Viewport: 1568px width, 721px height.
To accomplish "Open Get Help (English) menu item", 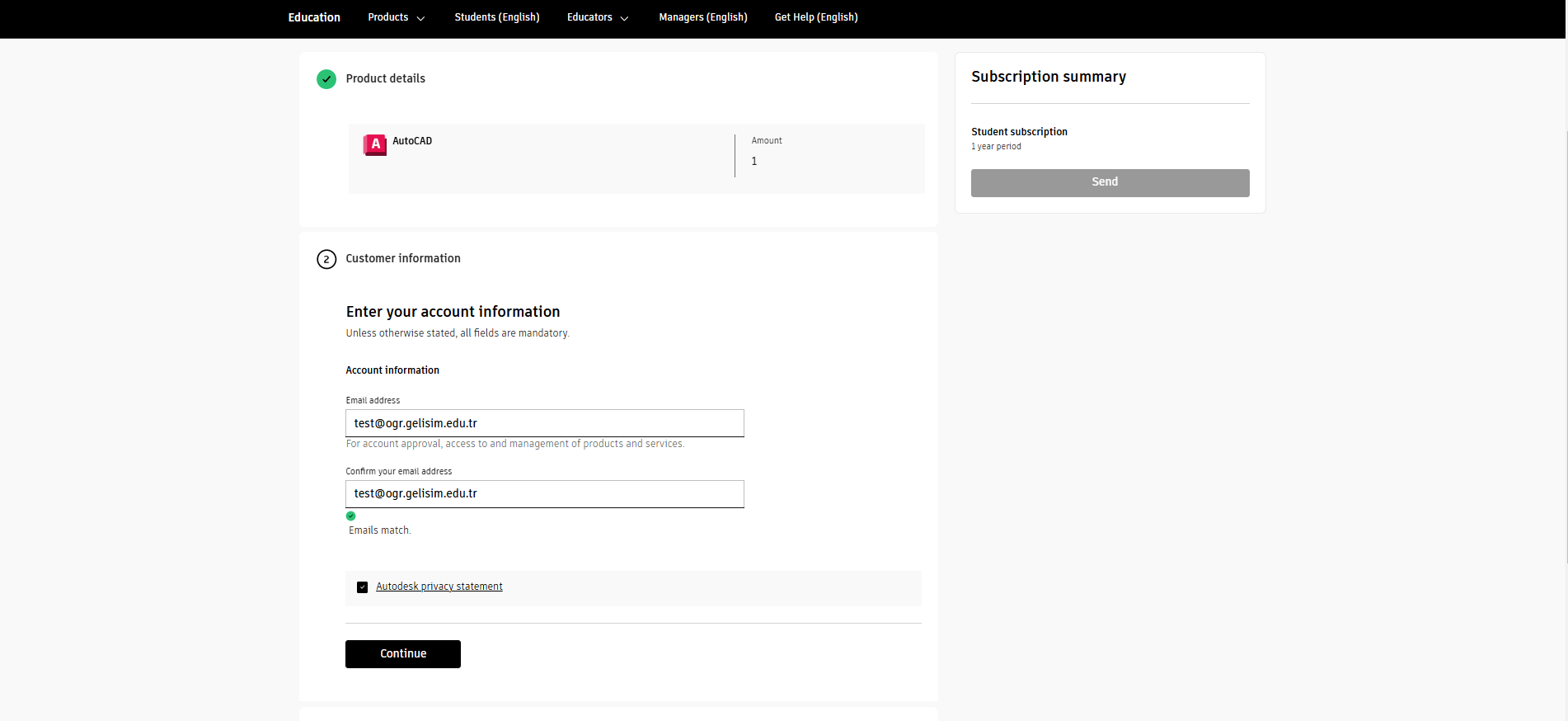I will [816, 17].
